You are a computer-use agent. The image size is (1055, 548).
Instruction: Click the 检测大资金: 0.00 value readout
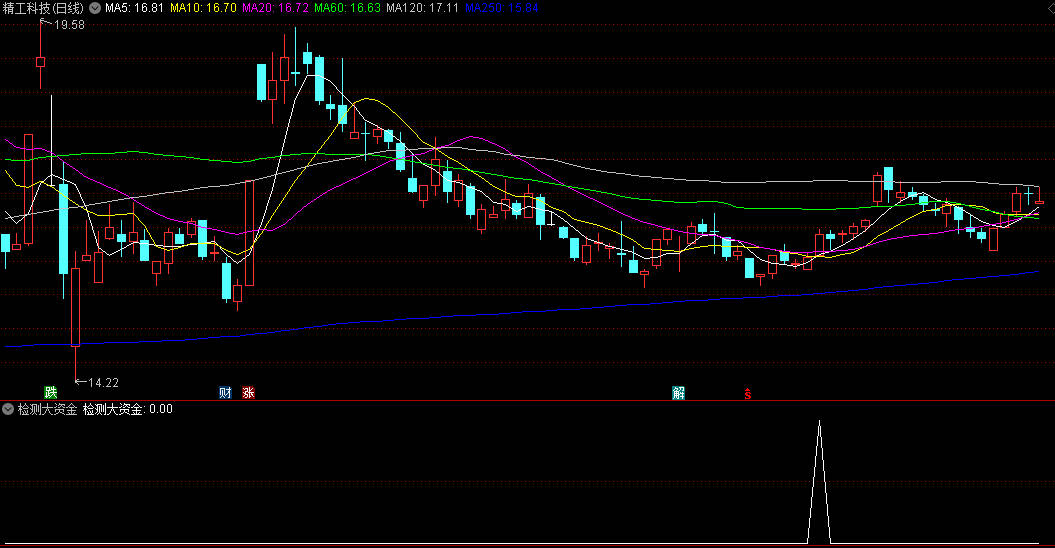127,409
